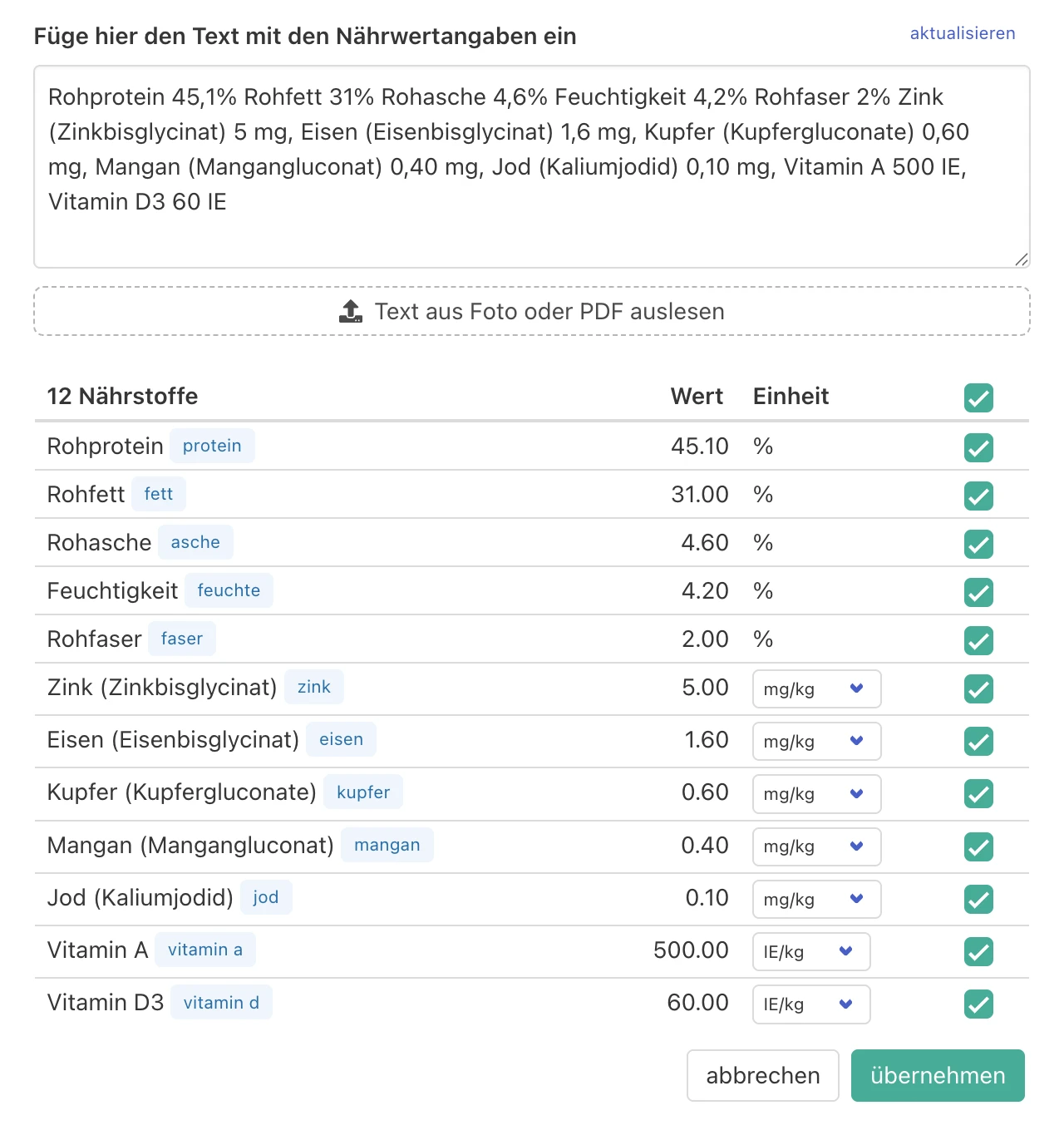The height and width of the screenshot is (1135, 1064).
Task: Click the 'mangan' tag badge
Action: (x=387, y=845)
